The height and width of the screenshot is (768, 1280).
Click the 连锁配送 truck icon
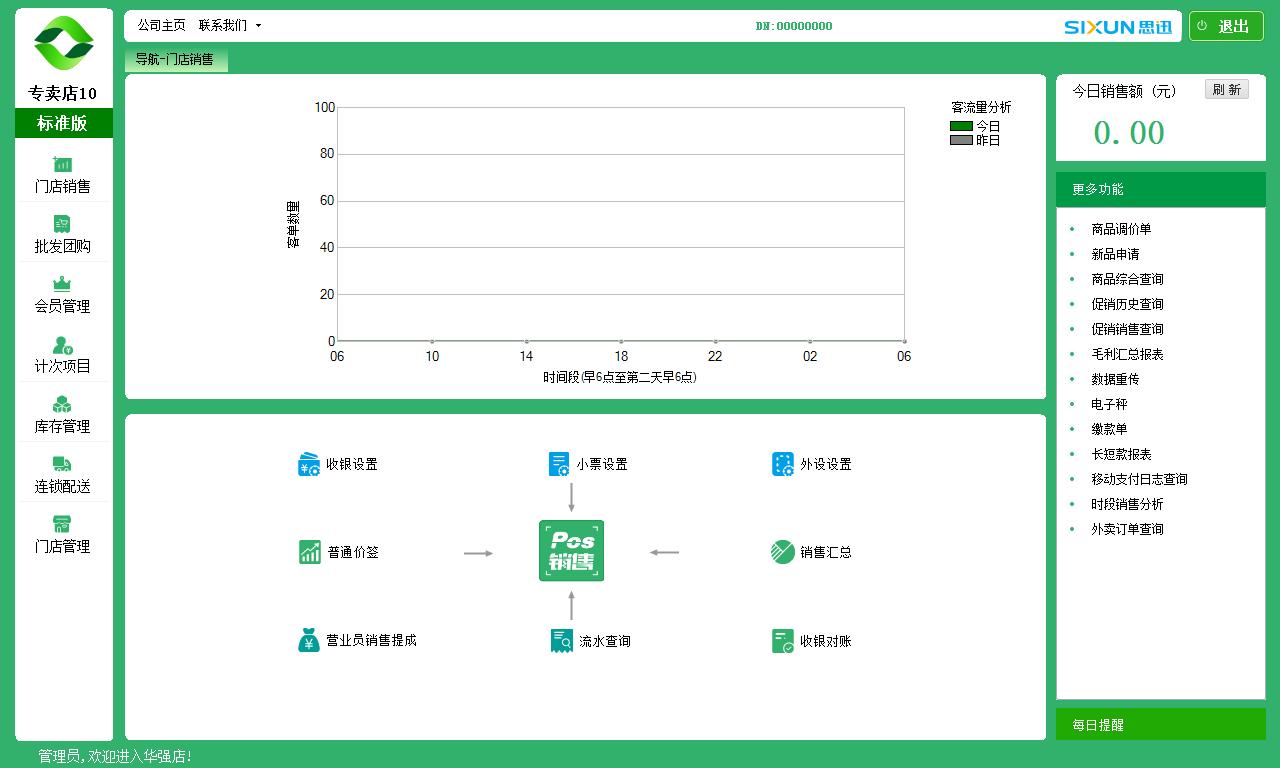[x=62, y=465]
